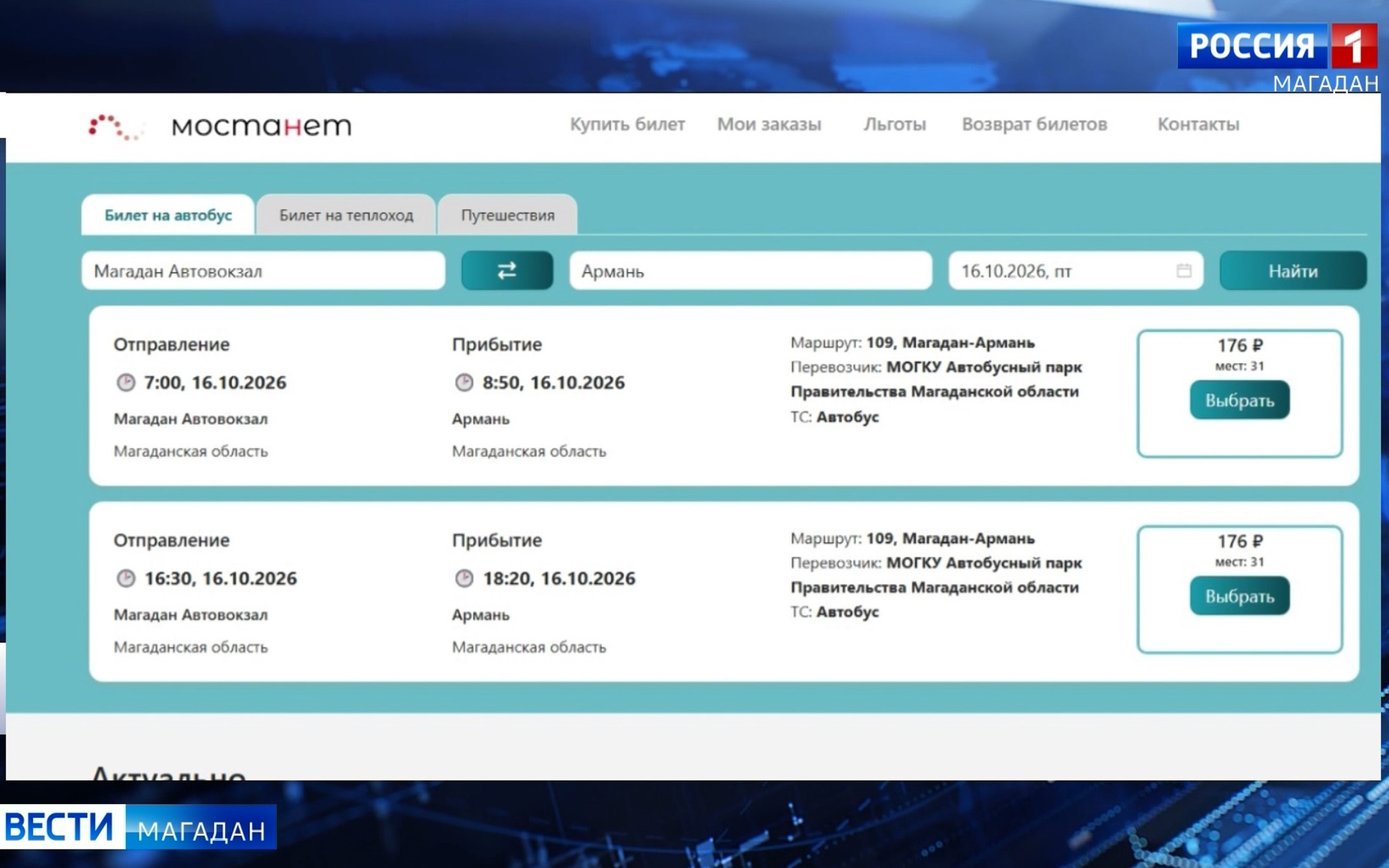This screenshot has width=1389, height=868.
Task: Click ТС: Автобус in the second card
Action: tap(835, 612)
